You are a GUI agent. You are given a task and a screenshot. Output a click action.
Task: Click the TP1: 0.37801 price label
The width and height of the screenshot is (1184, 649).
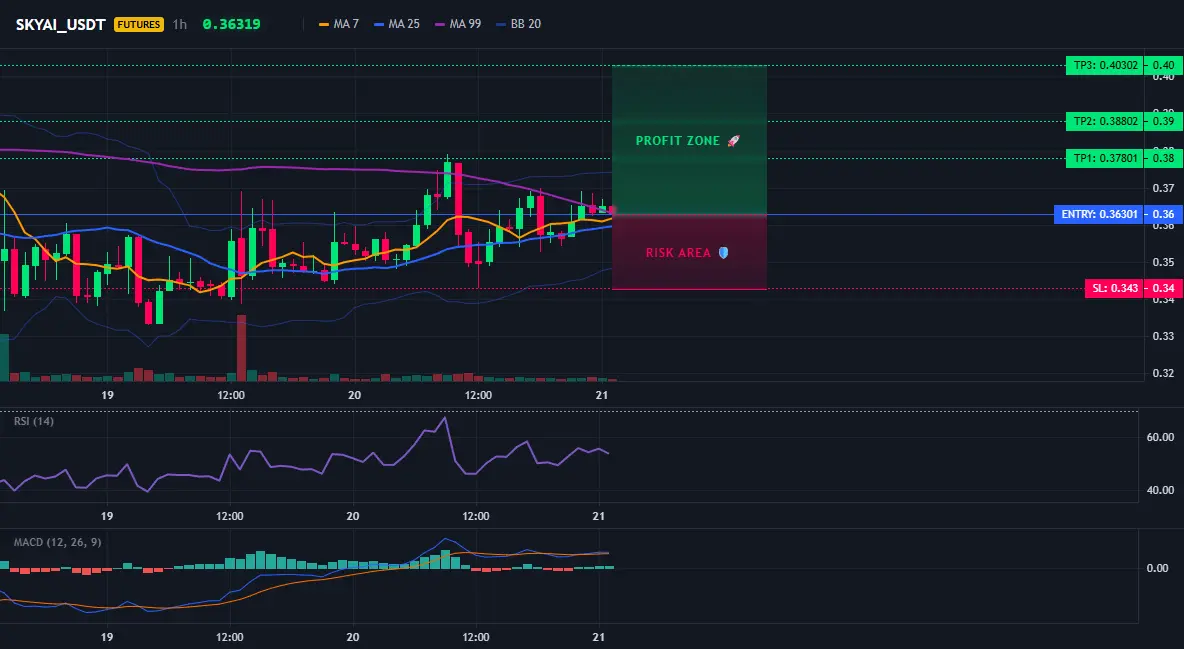(x=1104, y=158)
